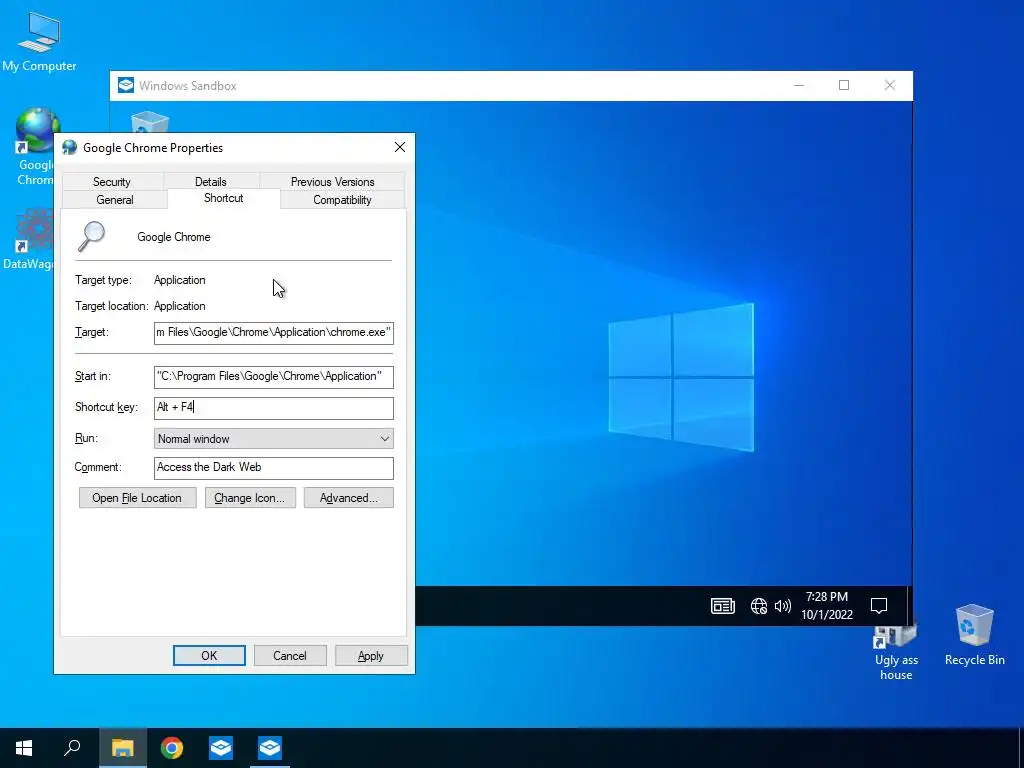The image size is (1024, 768).
Task: Switch to second Windows Sandbox taskbar icon
Action: (270, 748)
